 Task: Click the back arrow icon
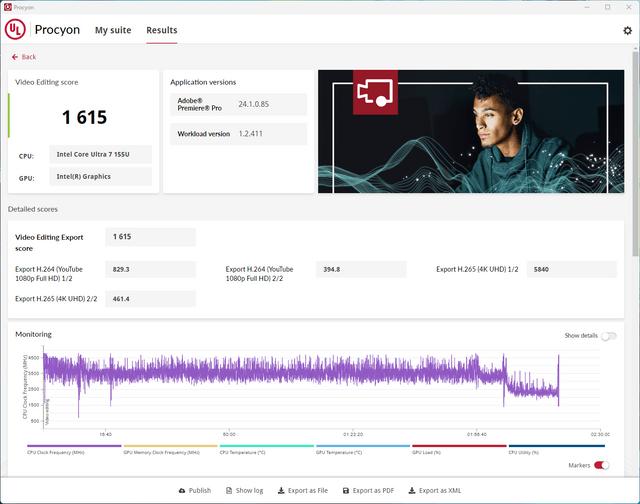pos(15,57)
